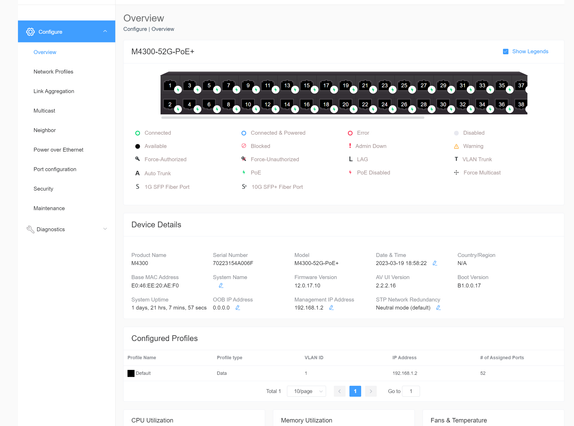Open Port configuration

point(55,169)
